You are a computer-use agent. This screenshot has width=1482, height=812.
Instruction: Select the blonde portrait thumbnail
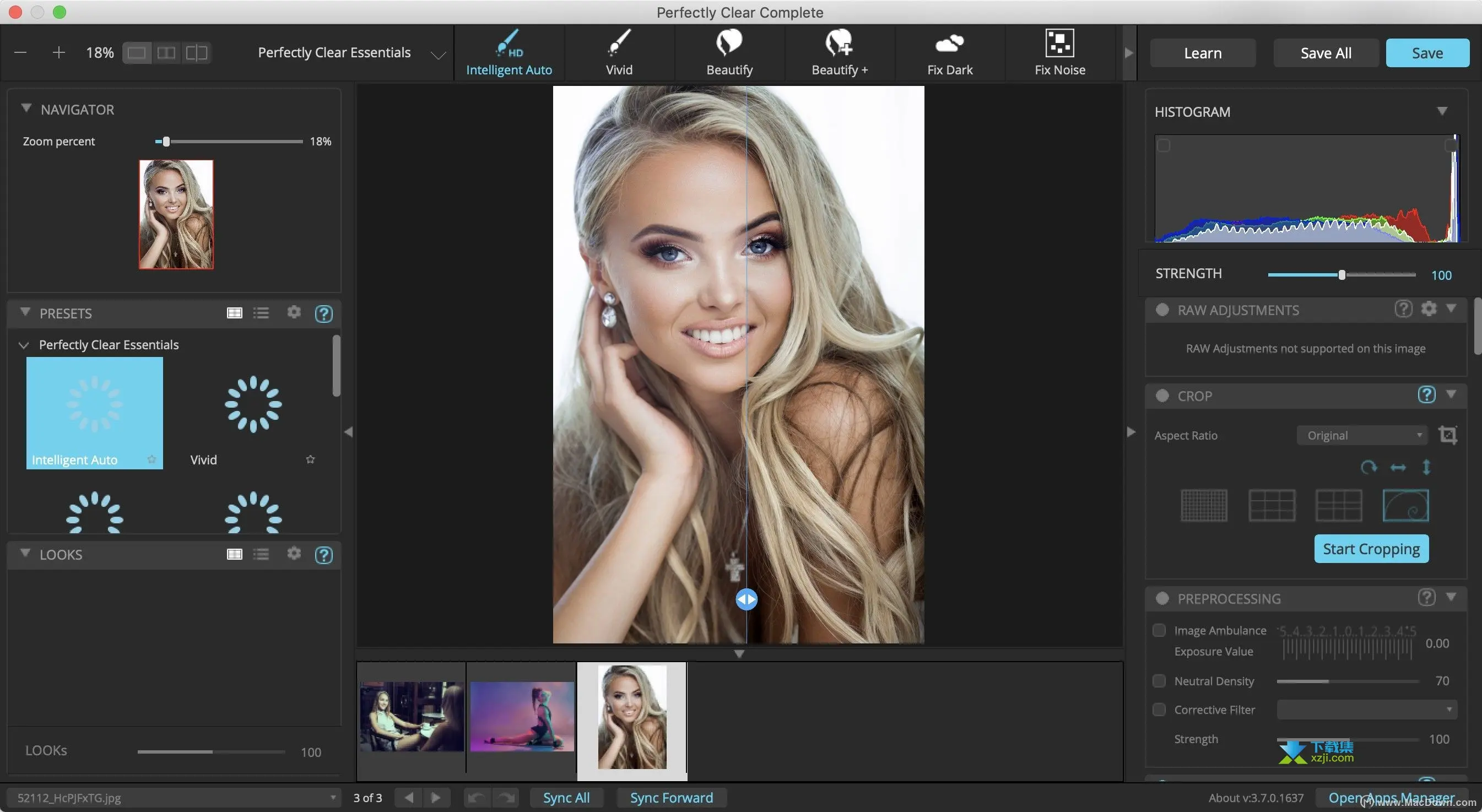click(x=631, y=717)
